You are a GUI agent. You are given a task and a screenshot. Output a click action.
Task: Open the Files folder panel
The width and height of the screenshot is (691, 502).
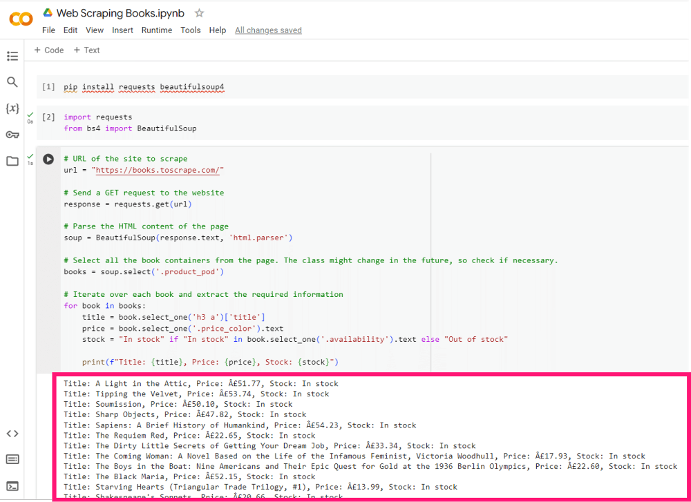[x=12, y=160]
